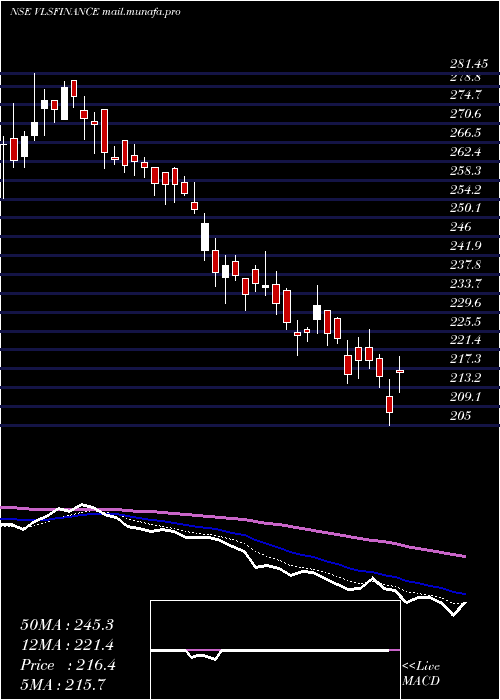Click the 254.2 price axis label
The height and width of the screenshot is (700, 500).
pyautogui.click(x=466, y=190)
